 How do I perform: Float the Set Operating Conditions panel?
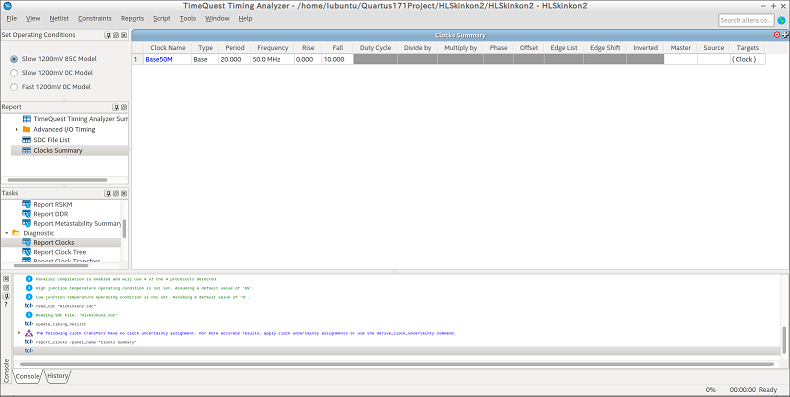pos(116,35)
